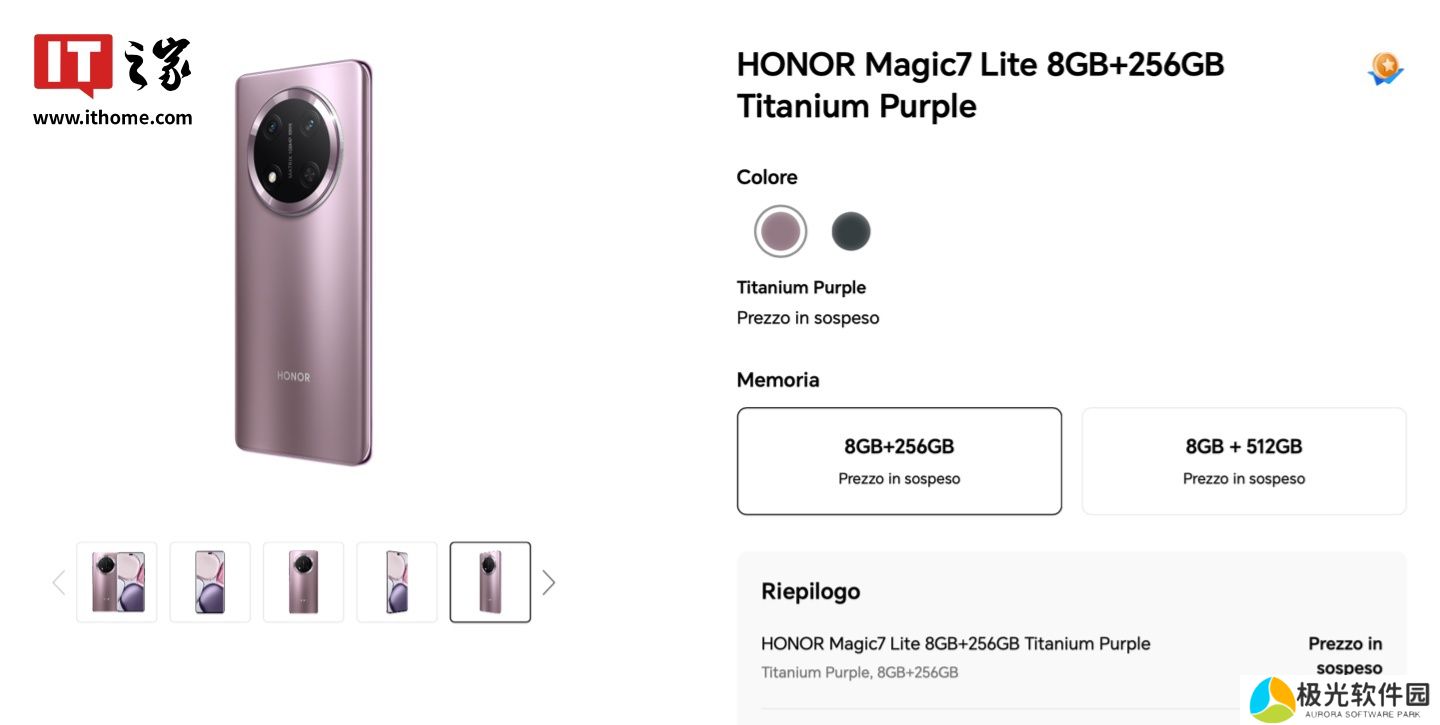The image size is (1440, 725).
Task: Select the 8GB+256GB memory option
Action: (899, 461)
